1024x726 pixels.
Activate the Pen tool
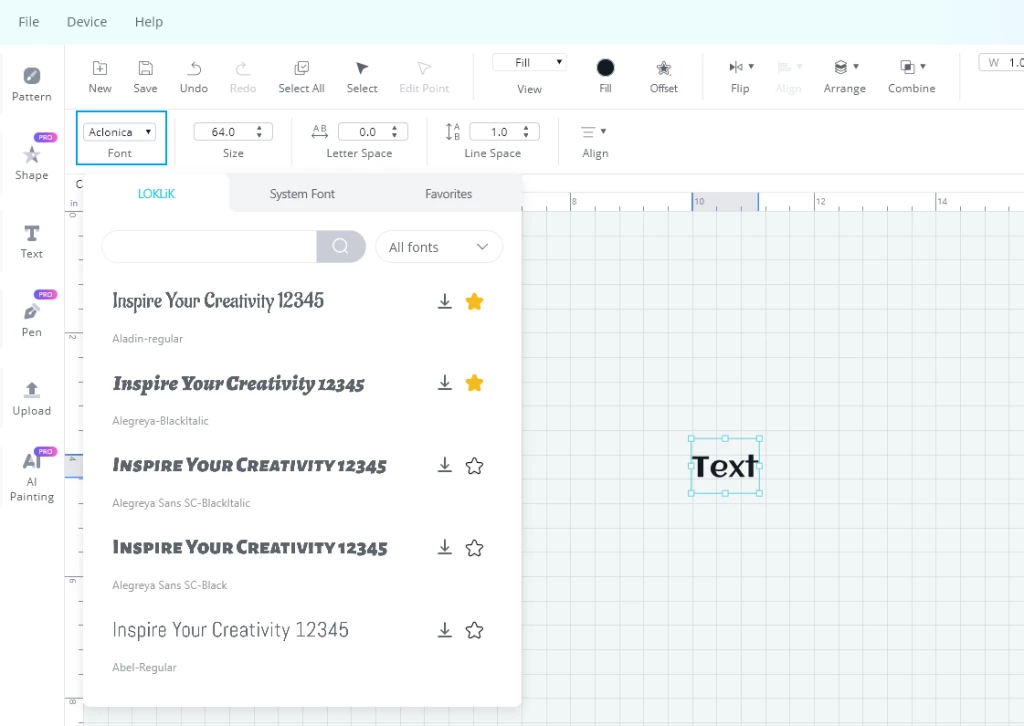(31, 320)
